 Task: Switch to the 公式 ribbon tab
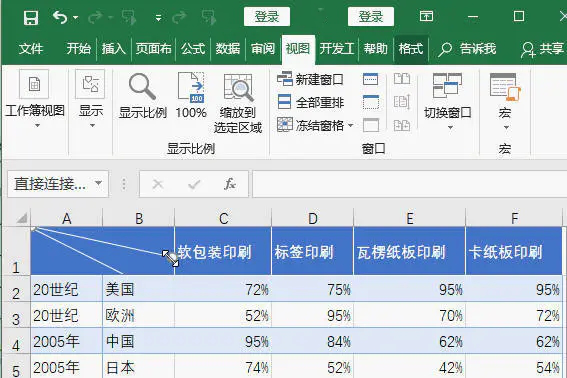(193, 48)
